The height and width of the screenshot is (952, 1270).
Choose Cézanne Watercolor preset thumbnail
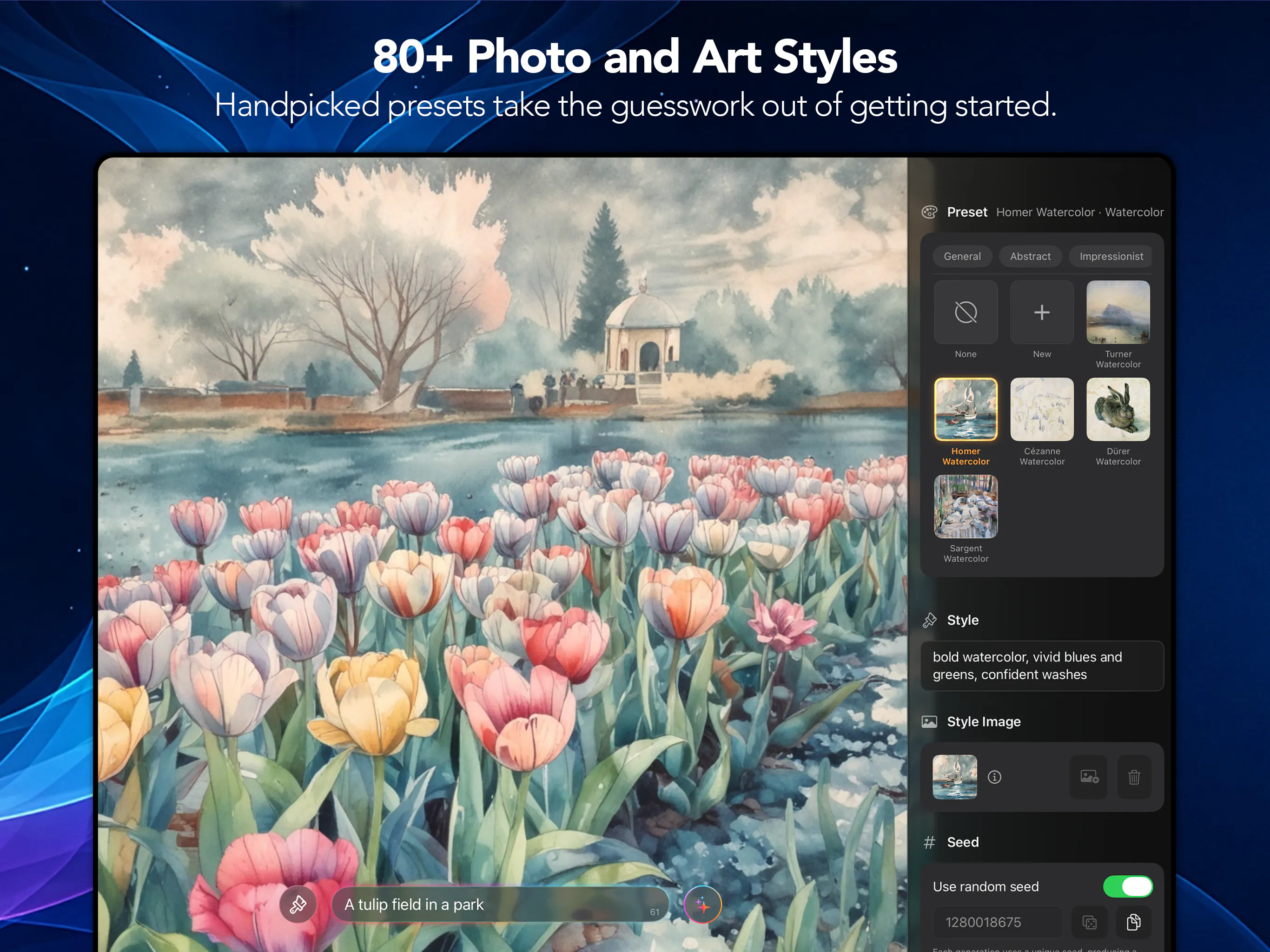tap(1041, 410)
